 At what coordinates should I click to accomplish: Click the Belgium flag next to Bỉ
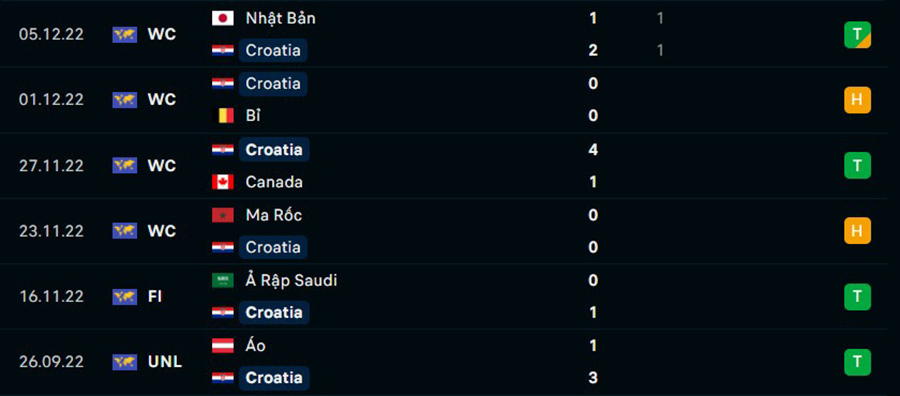point(223,116)
